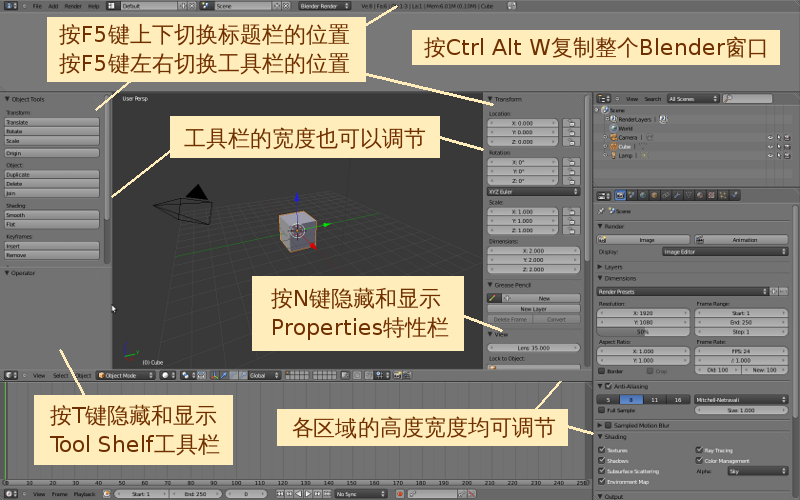
Task: Open the Help menu
Action: point(93,6)
